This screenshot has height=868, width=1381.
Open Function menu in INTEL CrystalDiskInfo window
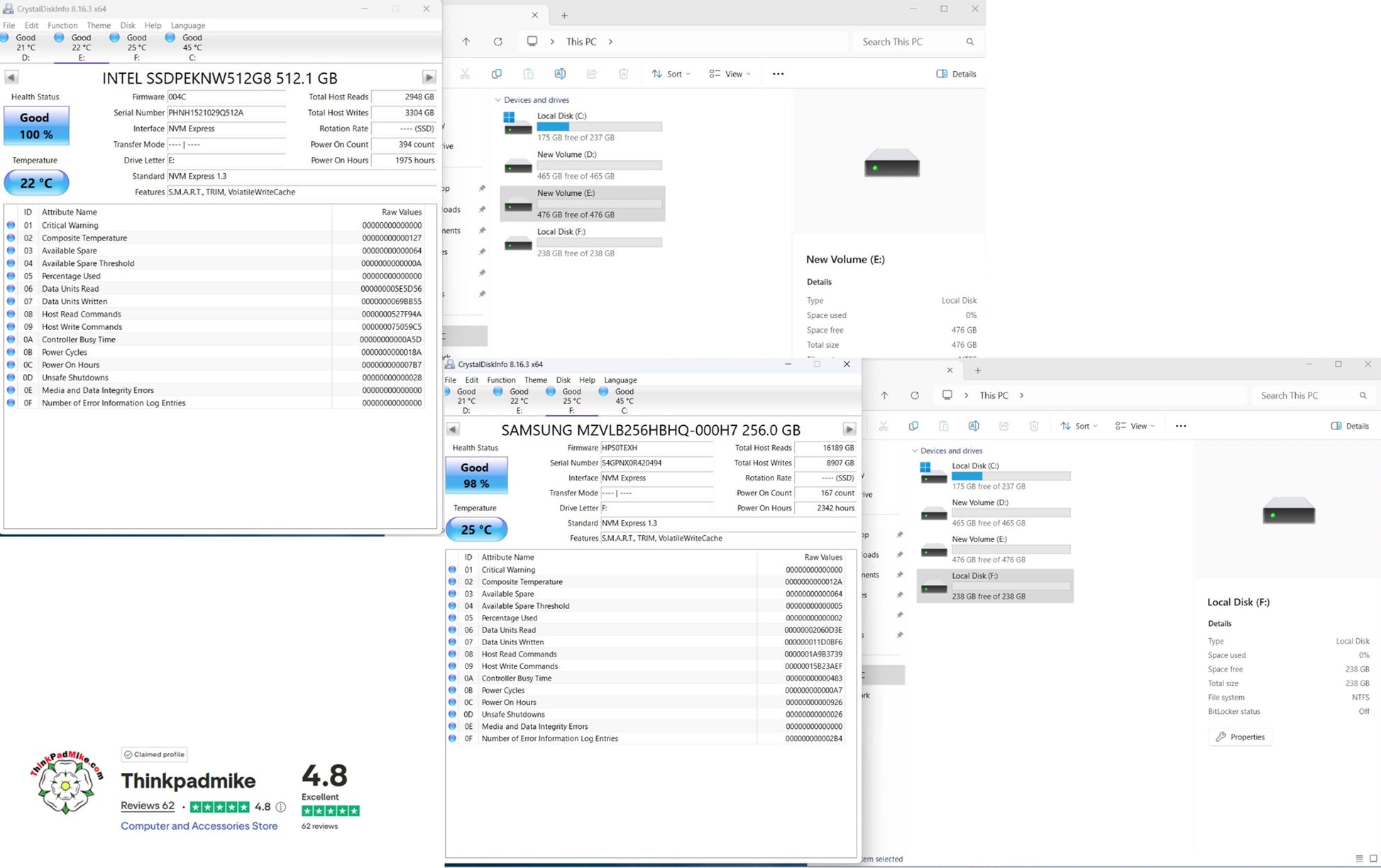(x=62, y=26)
